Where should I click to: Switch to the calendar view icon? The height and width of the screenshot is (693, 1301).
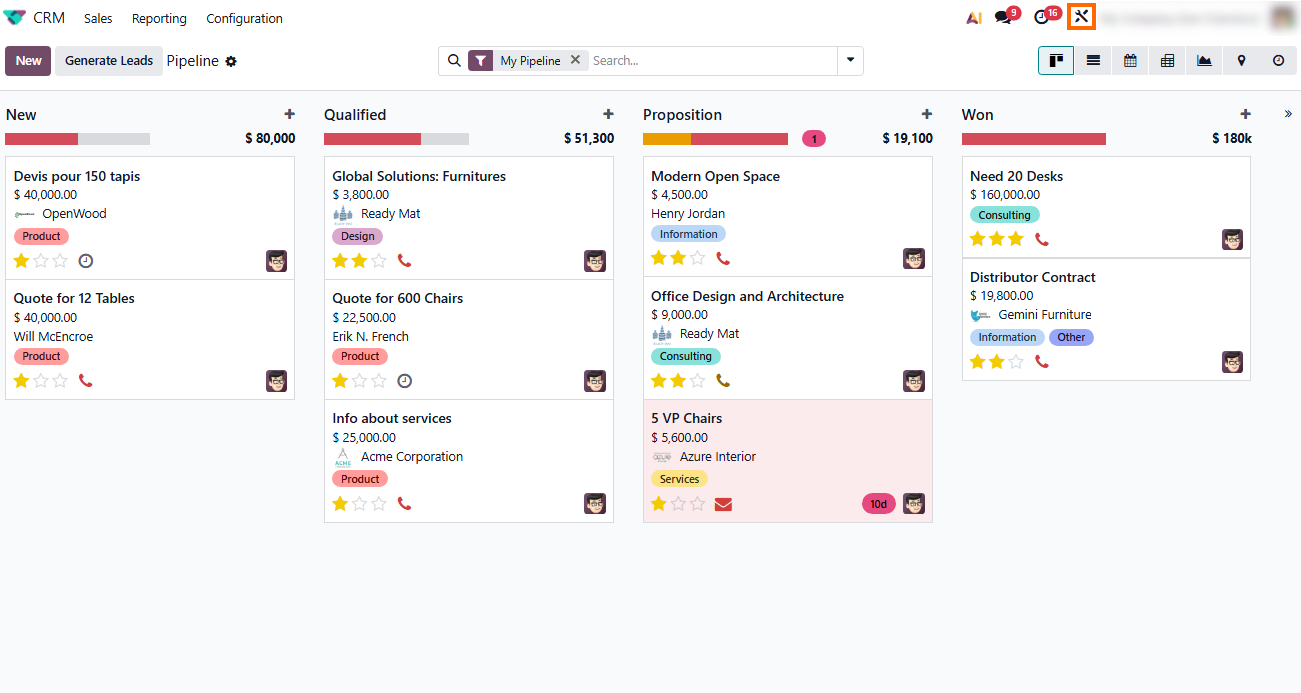tap(1130, 61)
